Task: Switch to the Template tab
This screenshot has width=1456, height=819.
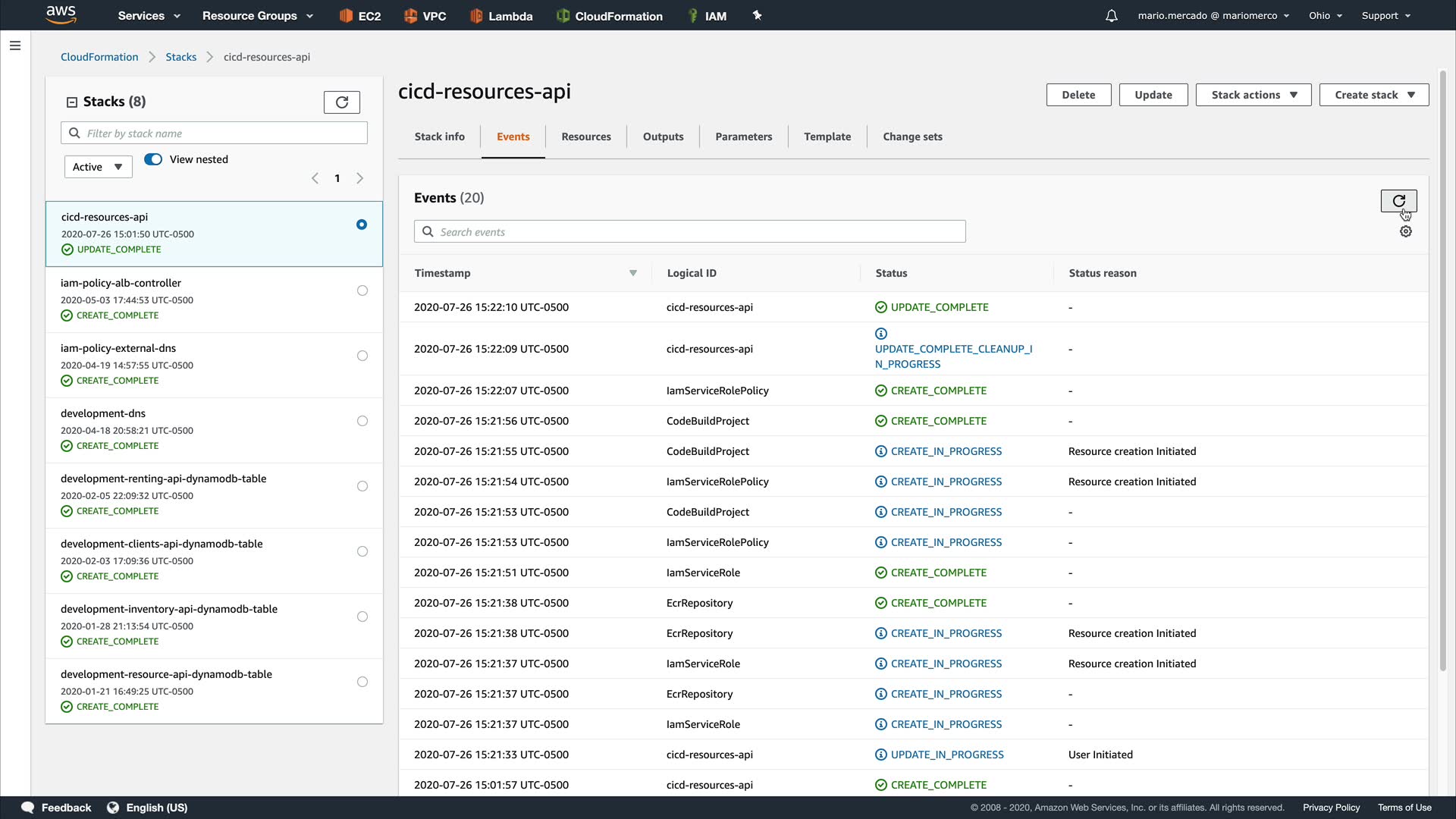Action: click(x=827, y=136)
